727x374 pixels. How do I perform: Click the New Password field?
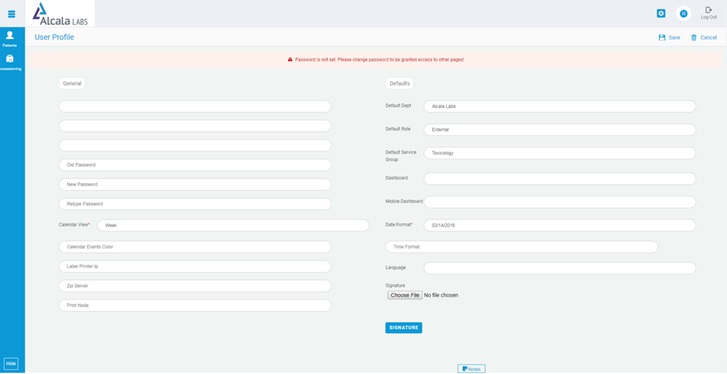tap(195, 184)
